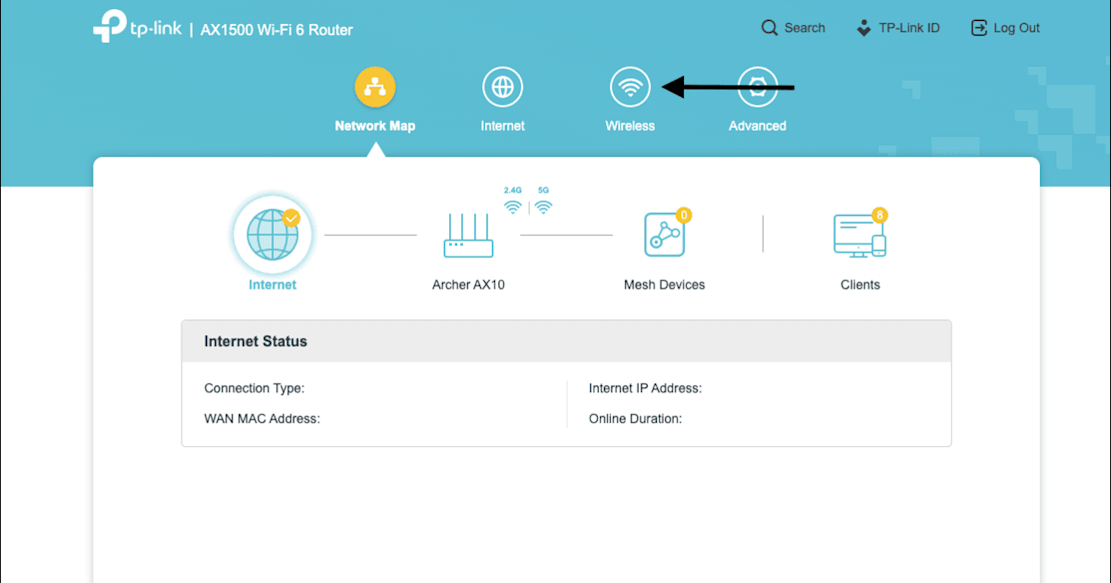
Task: Click the Log Out text link
Action: click(x=1017, y=28)
